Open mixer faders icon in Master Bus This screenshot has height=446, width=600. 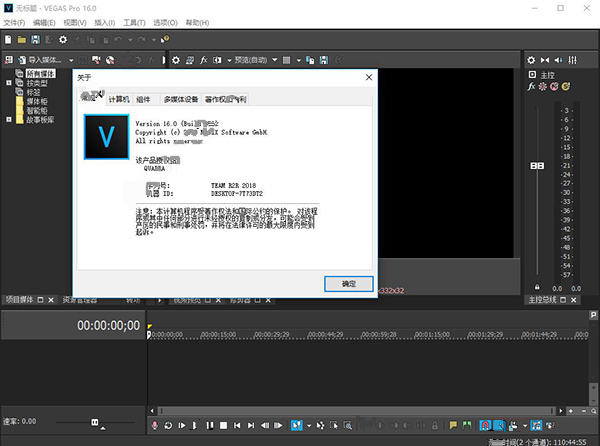(x=572, y=60)
